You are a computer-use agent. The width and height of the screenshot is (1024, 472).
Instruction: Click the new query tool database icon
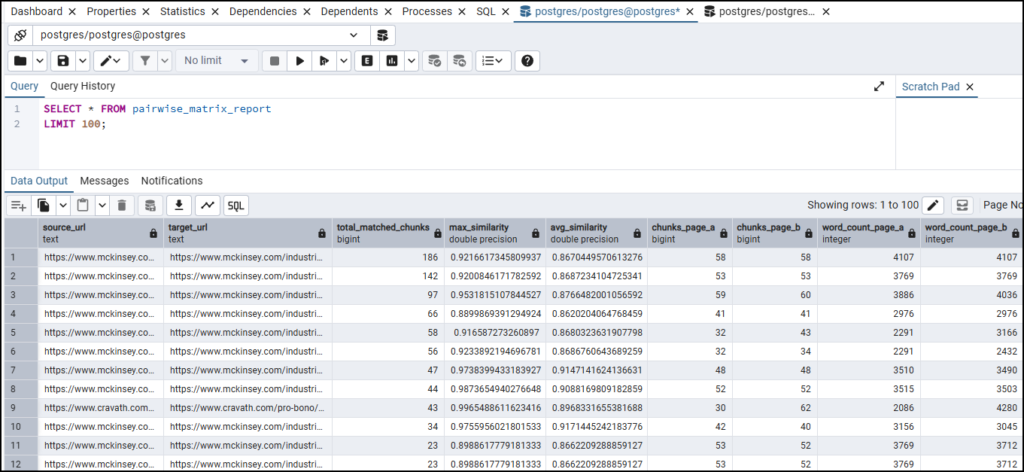383,35
